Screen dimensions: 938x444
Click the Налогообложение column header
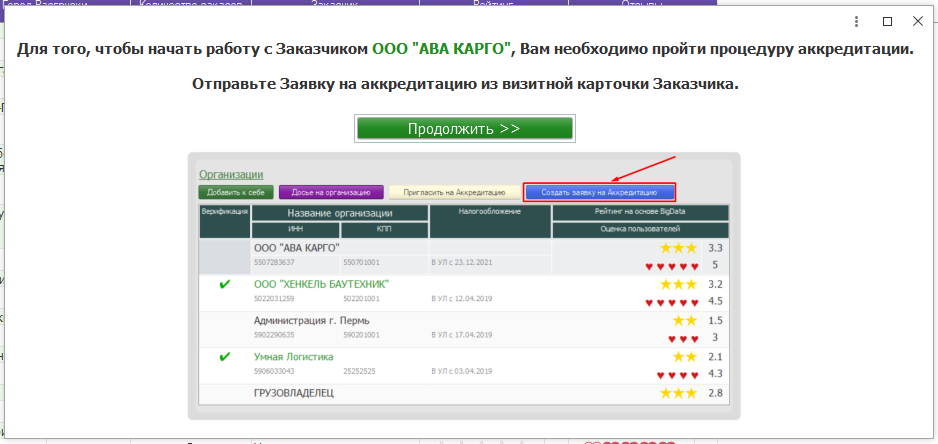pos(490,221)
